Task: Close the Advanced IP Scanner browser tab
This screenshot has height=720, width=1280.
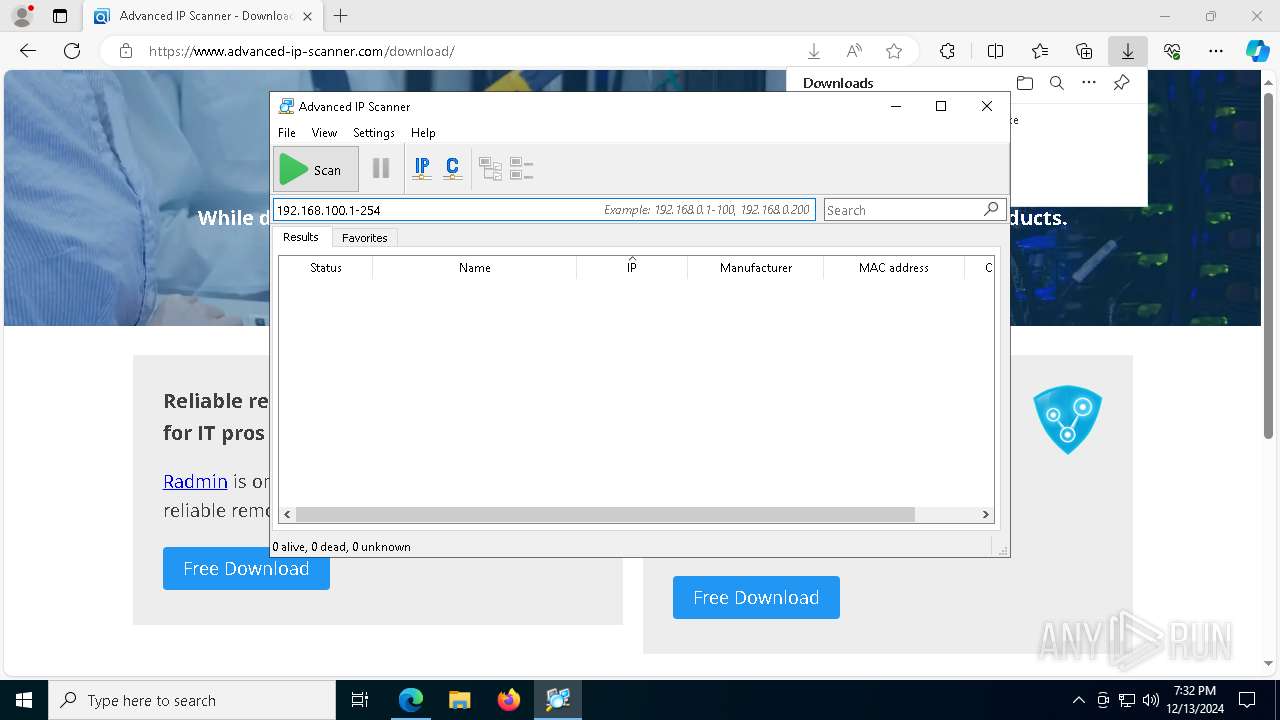Action: click(x=307, y=16)
